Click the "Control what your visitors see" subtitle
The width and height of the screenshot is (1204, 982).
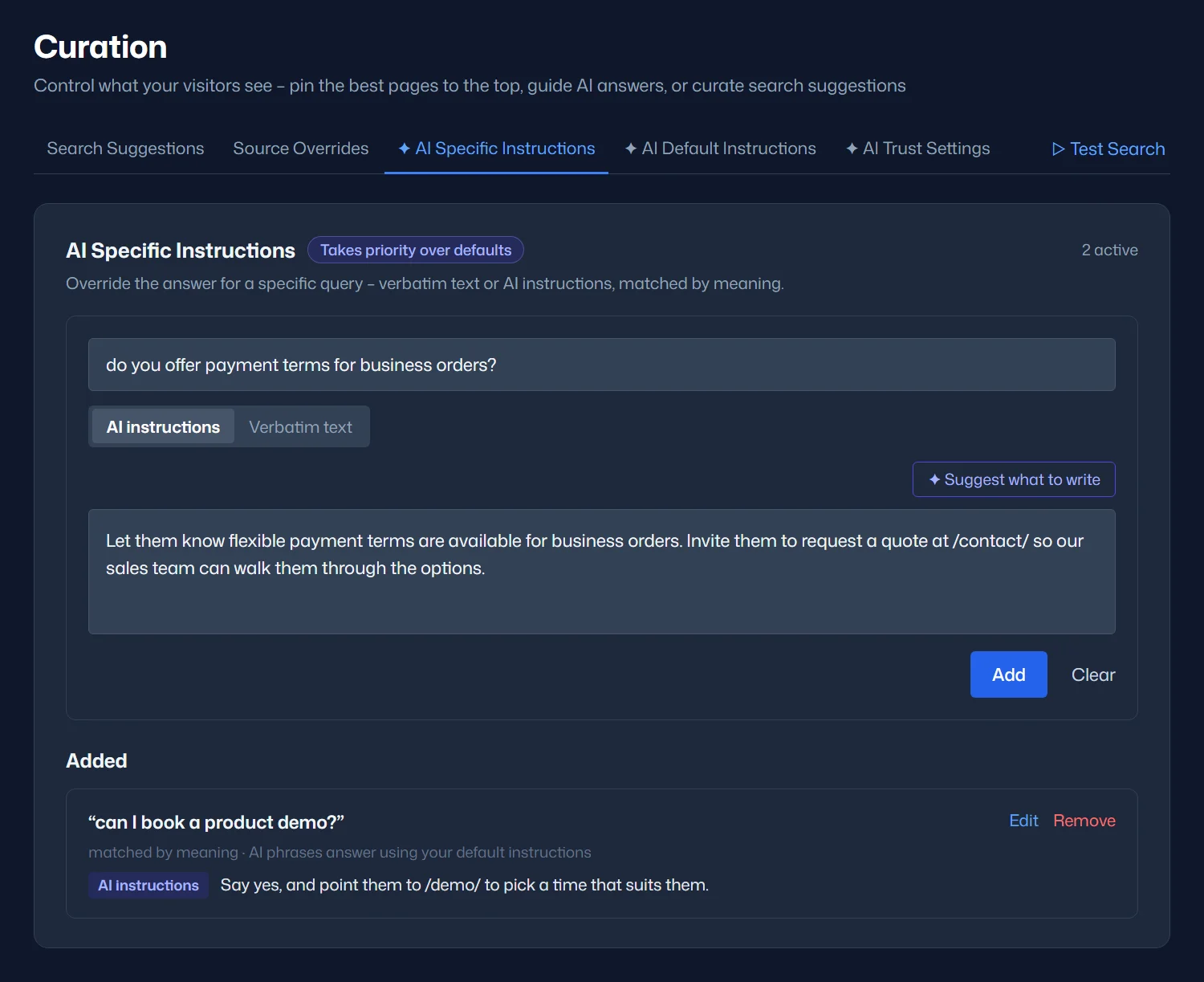(470, 85)
